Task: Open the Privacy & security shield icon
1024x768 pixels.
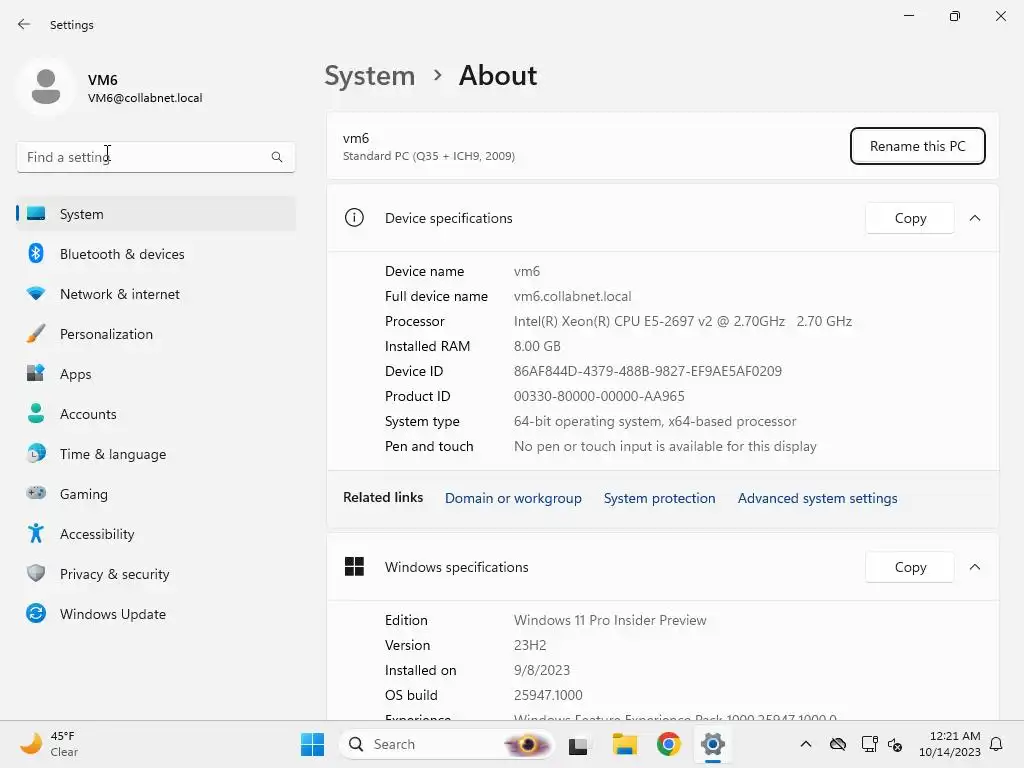Action: 36,573
